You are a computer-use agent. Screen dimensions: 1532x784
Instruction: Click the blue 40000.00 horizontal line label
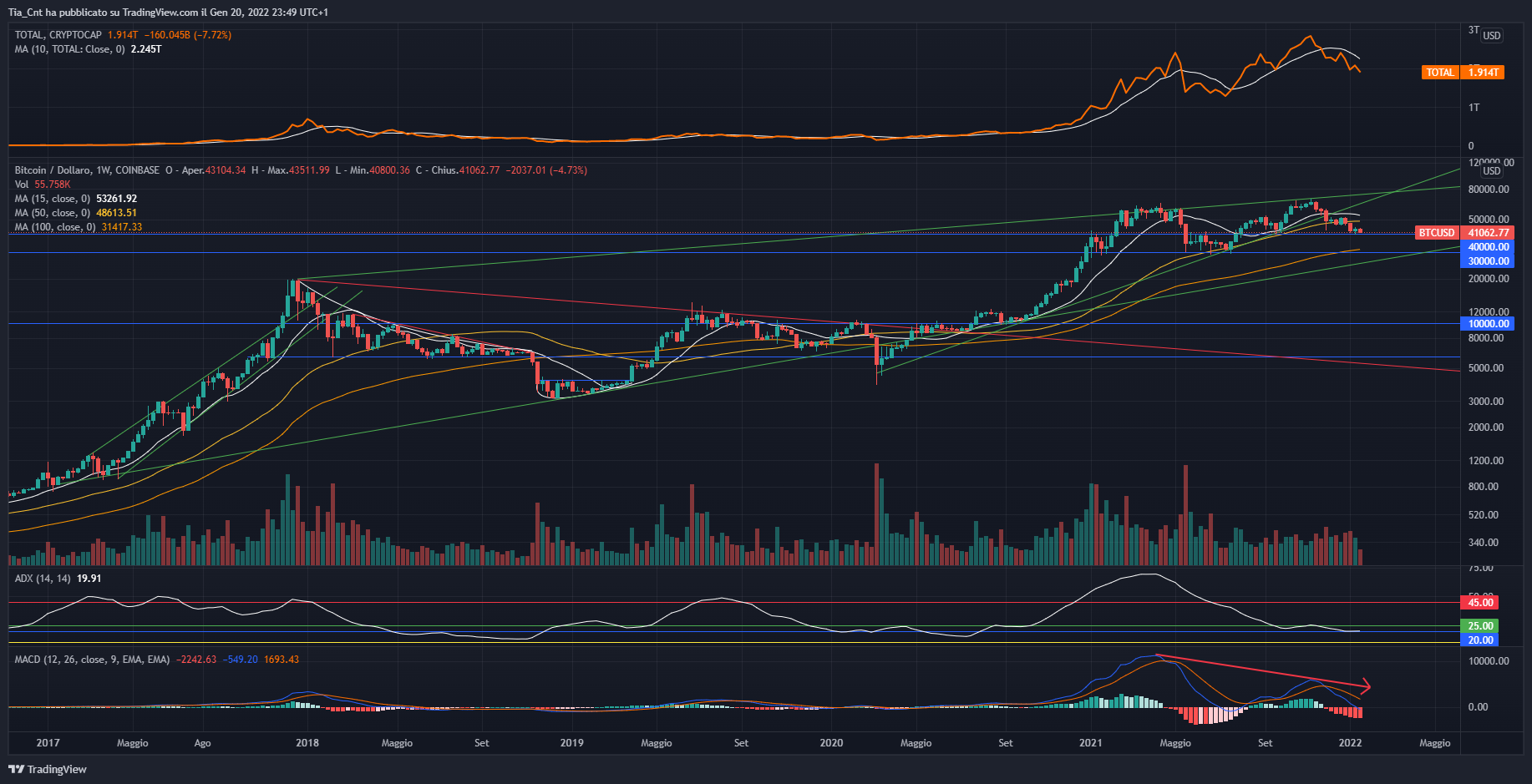pyautogui.click(x=1487, y=247)
